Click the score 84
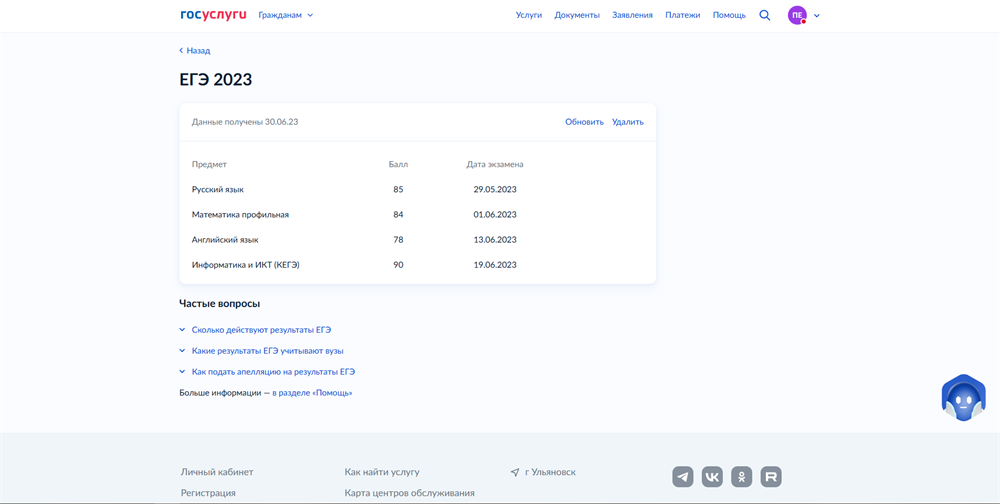 399,214
